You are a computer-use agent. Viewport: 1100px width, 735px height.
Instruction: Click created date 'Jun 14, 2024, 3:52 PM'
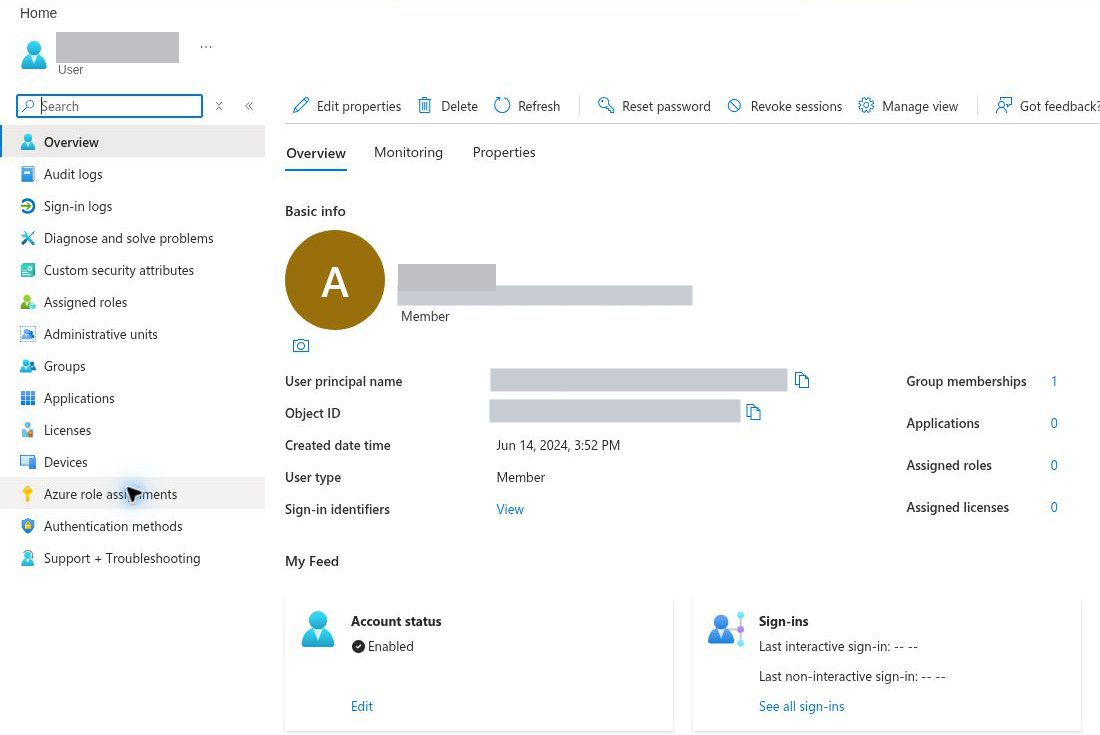click(558, 445)
